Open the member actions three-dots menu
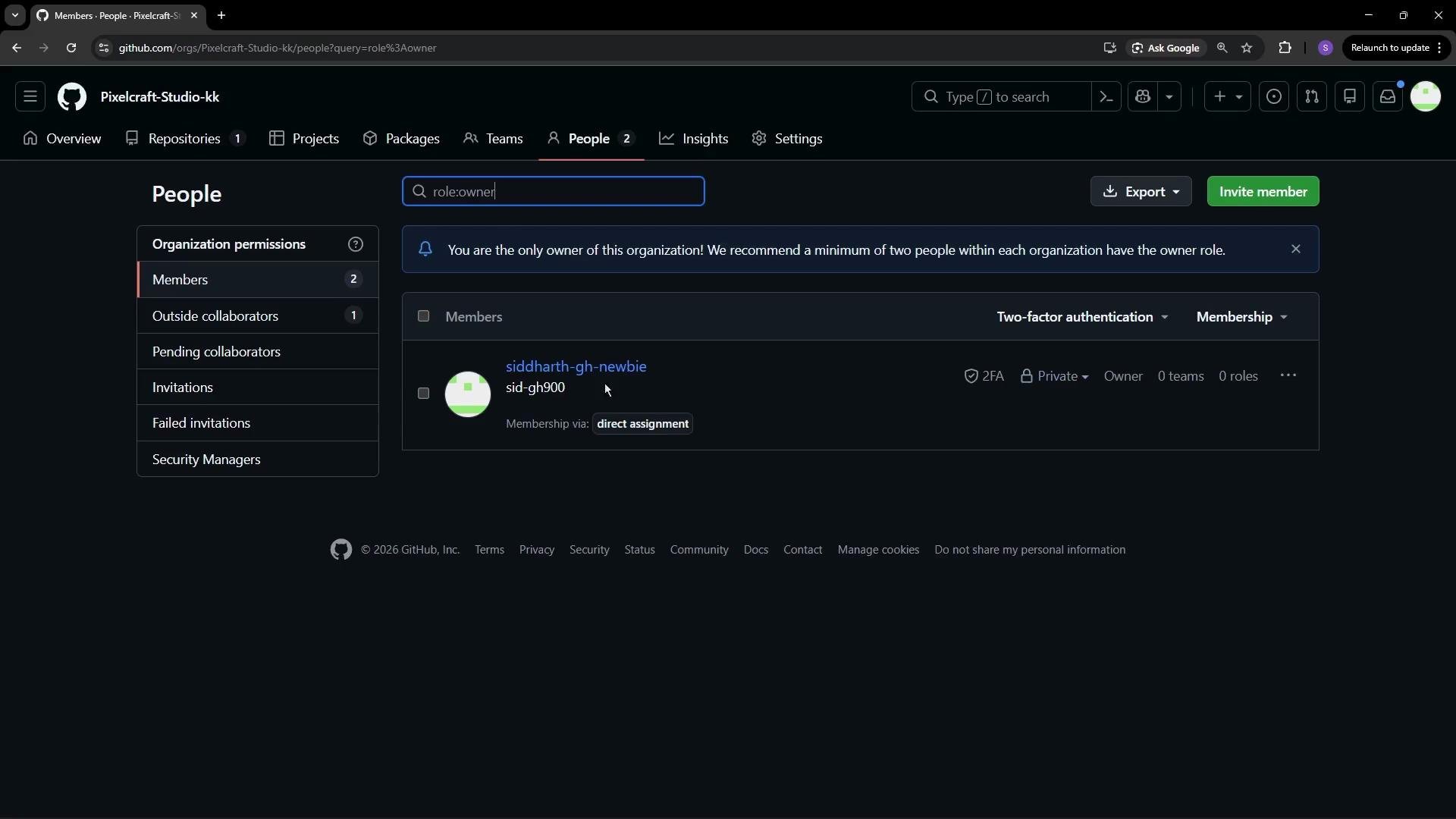1456x819 pixels. (x=1288, y=375)
